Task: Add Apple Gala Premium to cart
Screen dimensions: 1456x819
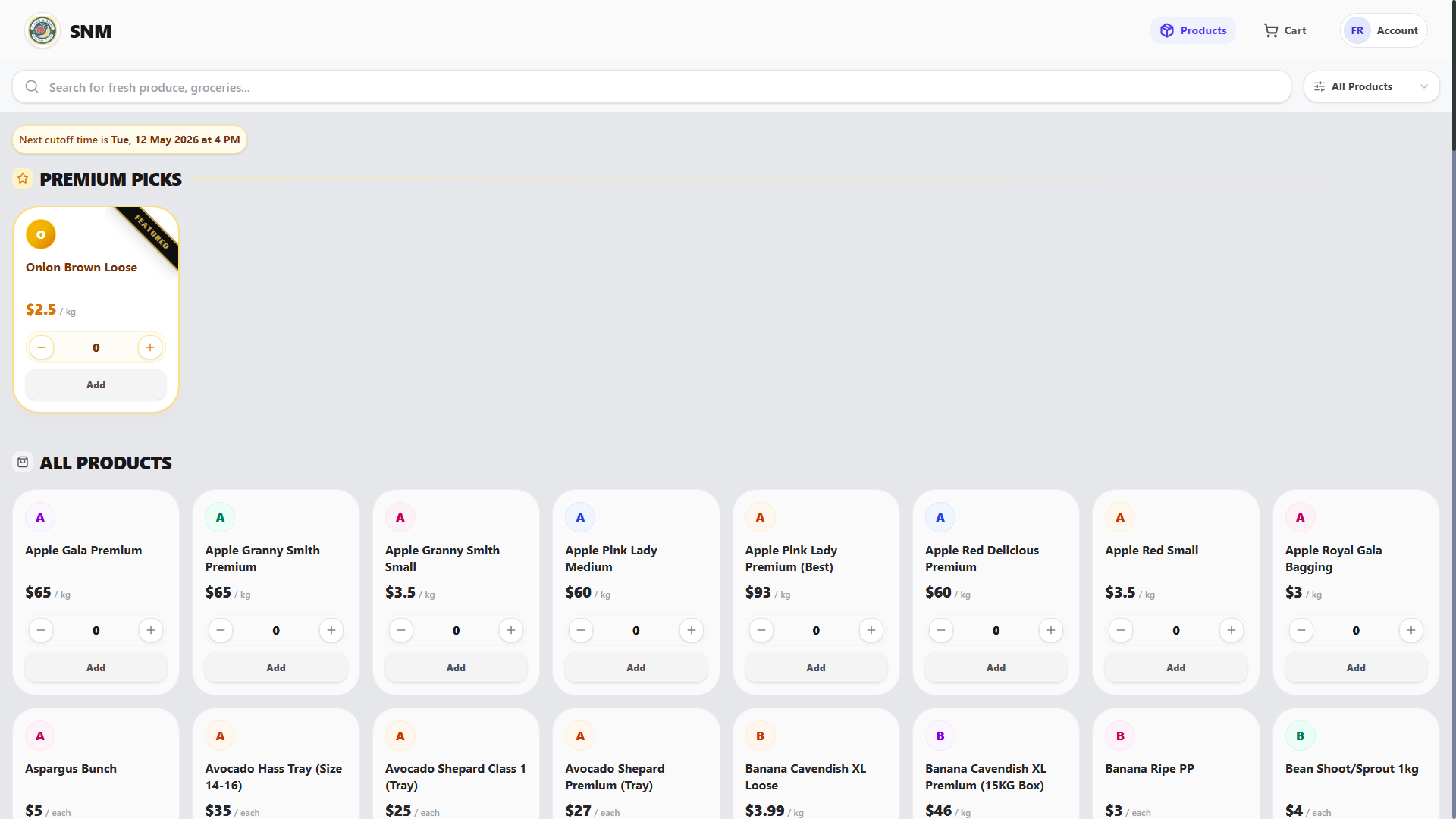Action: [96, 667]
